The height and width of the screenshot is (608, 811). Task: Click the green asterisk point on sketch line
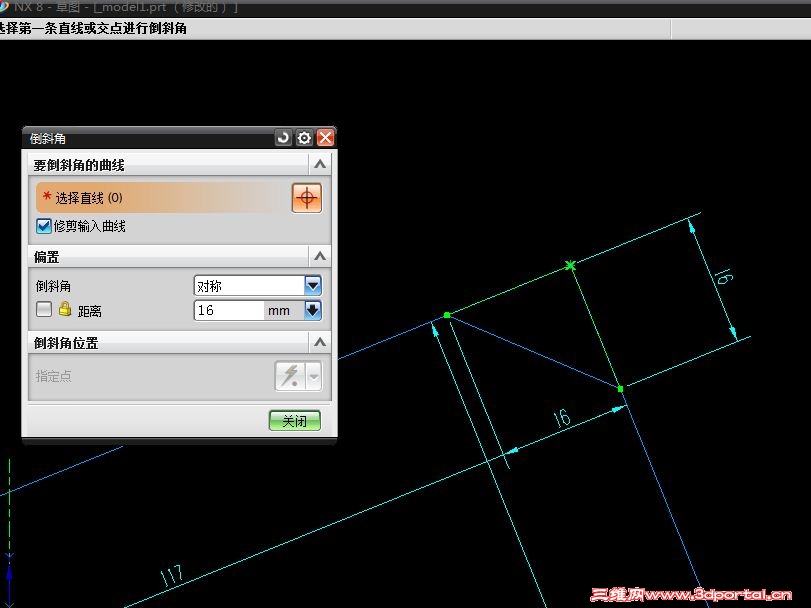(570, 266)
